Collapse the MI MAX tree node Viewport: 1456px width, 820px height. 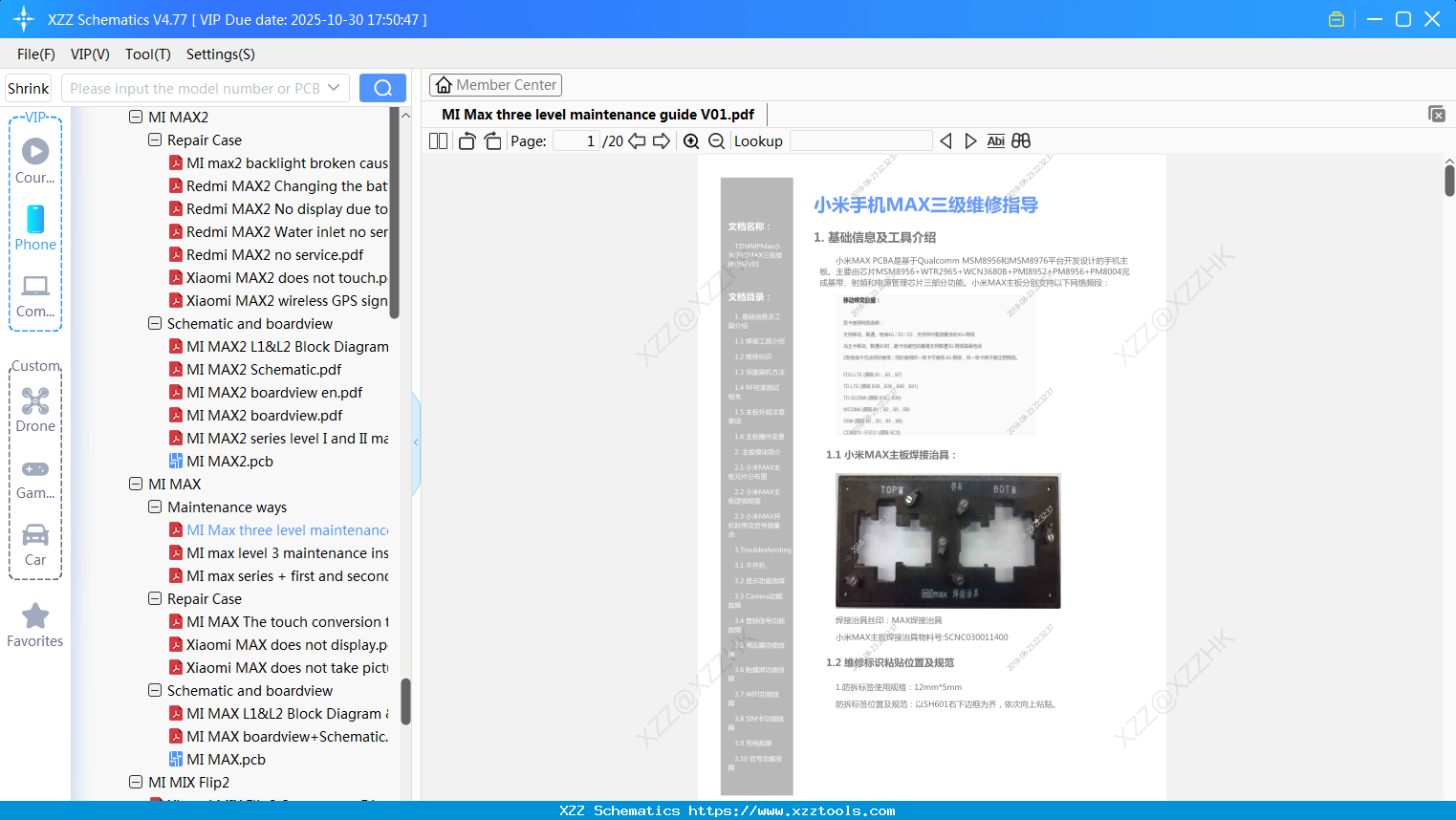(136, 484)
